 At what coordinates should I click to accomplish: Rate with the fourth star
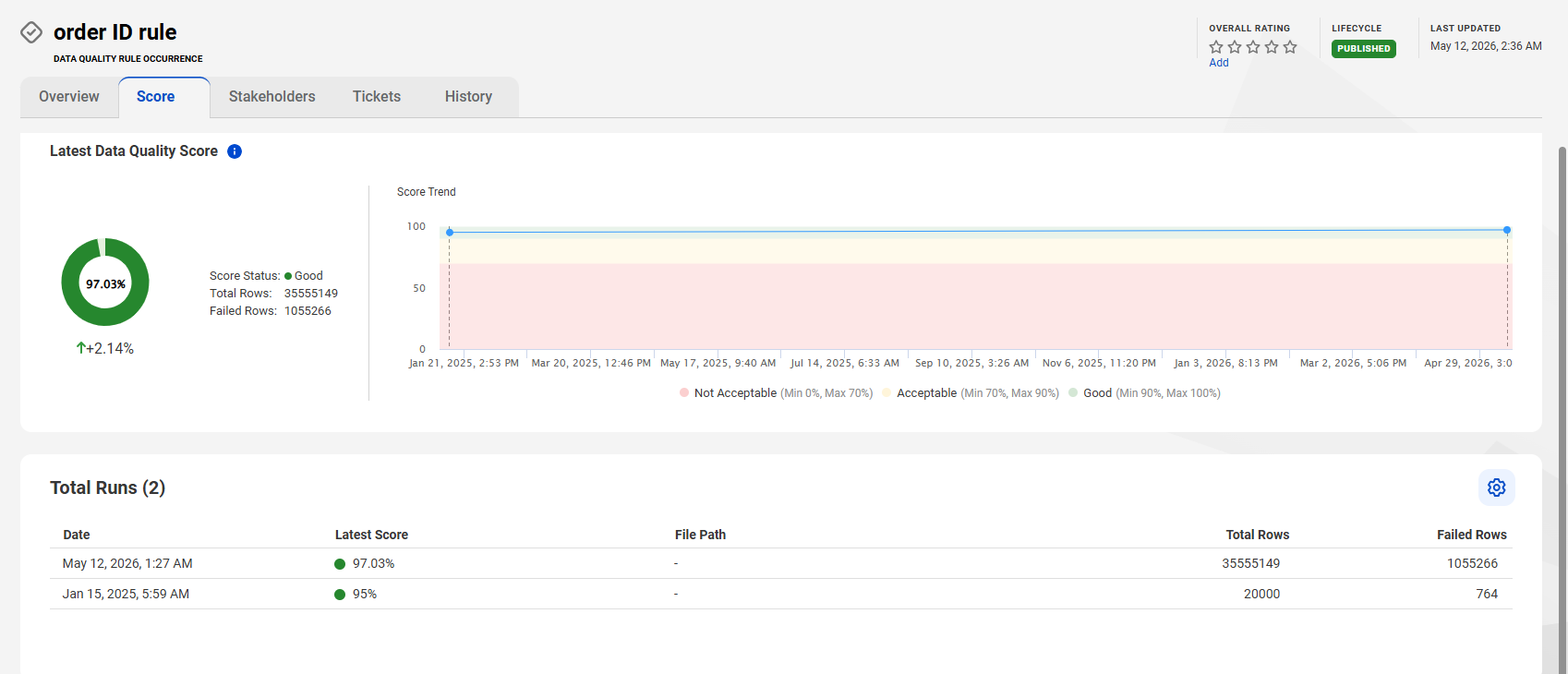click(1272, 47)
